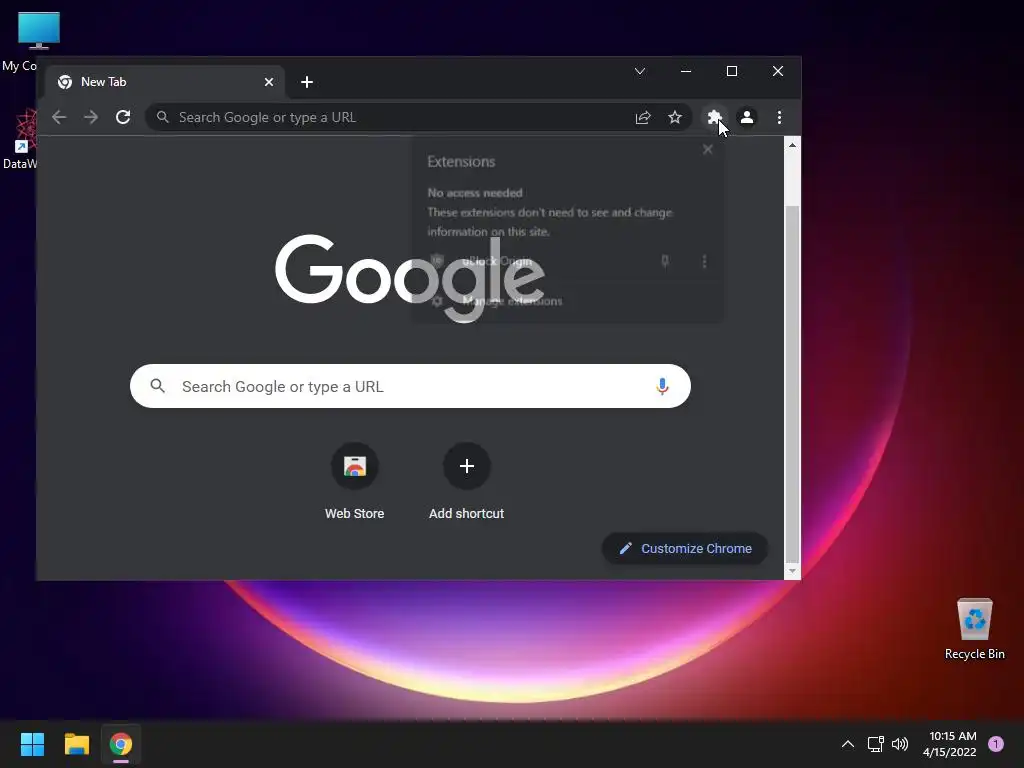Open the Web Store shortcut
This screenshot has height=768, width=1024.
point(355,482)
